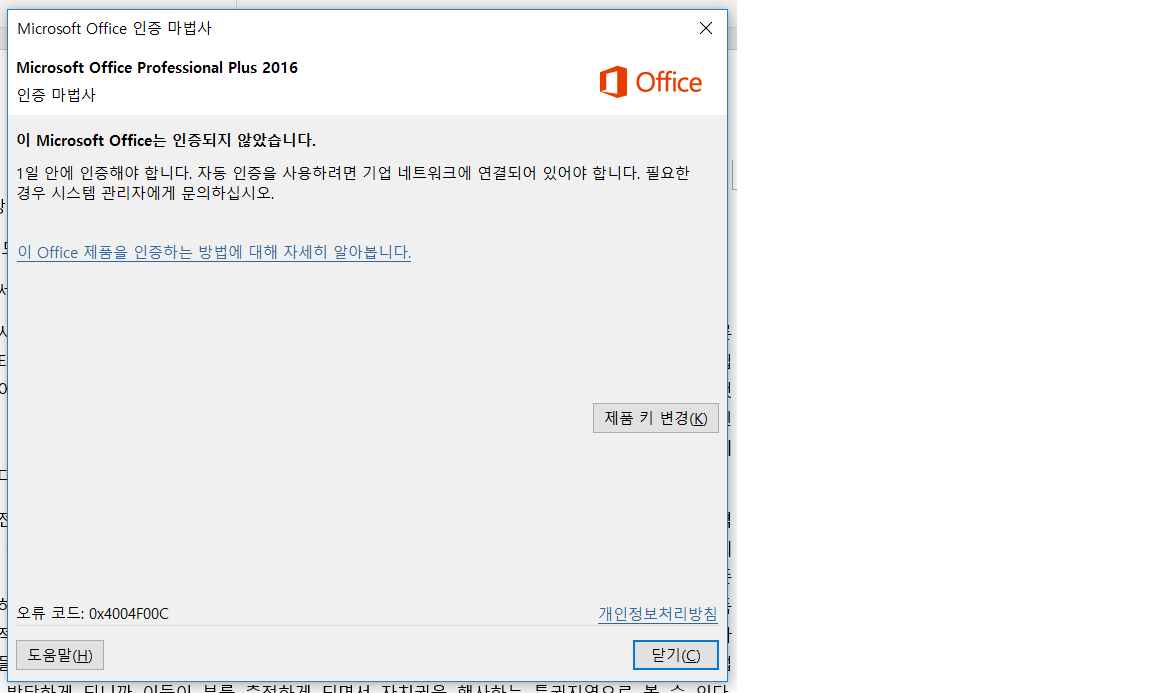Close the wizard with the title bar X
The height and width of the screenshot is (693, 1152).
click(706, 28)
